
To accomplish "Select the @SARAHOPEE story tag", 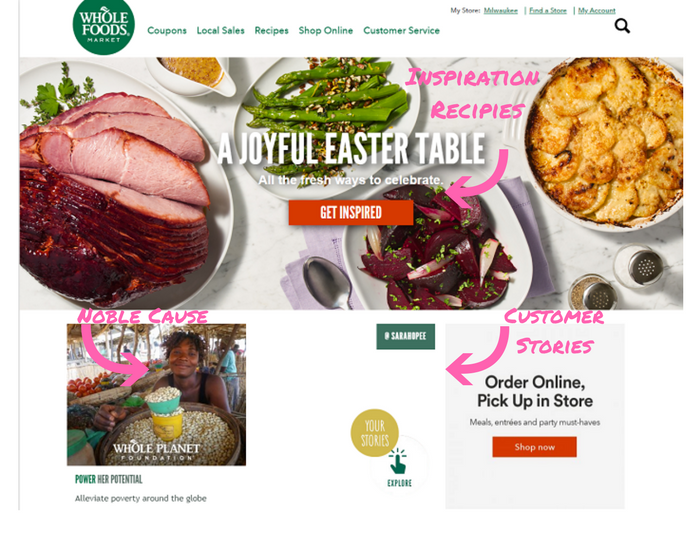I will (x=405, y=336).
